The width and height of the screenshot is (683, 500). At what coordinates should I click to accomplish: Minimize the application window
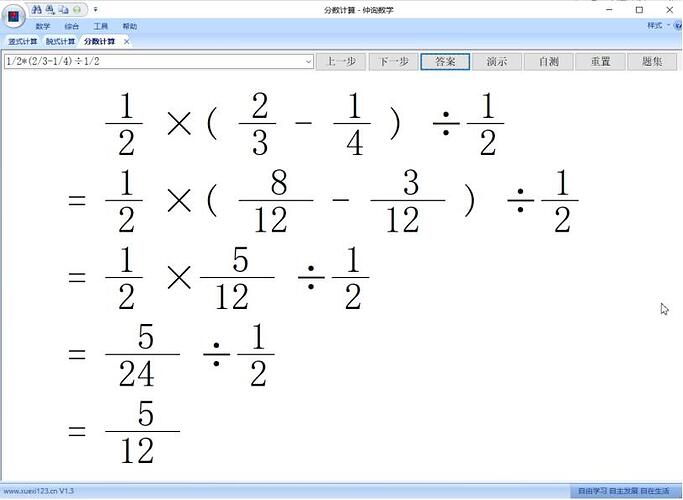click(609, 10)
